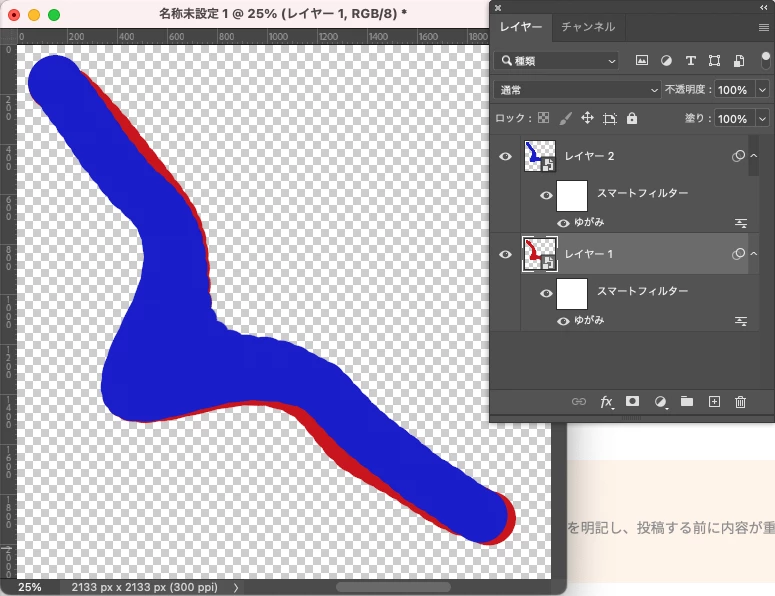Screen dimensions: 775x596
Task: Open the 種類 filter type dropdown
Action: click(x=556, y=61)
